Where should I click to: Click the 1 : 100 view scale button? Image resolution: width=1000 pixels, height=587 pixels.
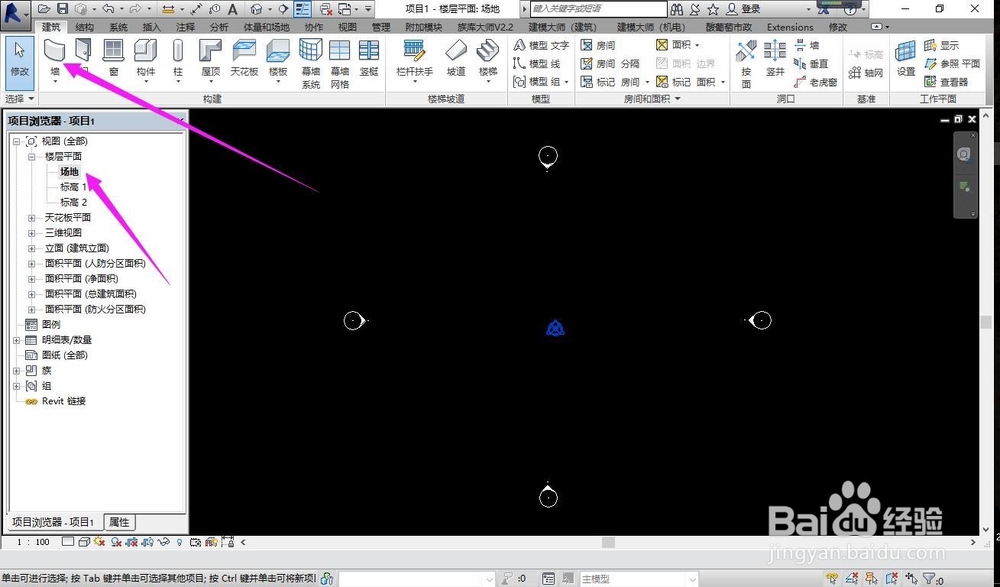pyautogui.click(x=33, y=542)
